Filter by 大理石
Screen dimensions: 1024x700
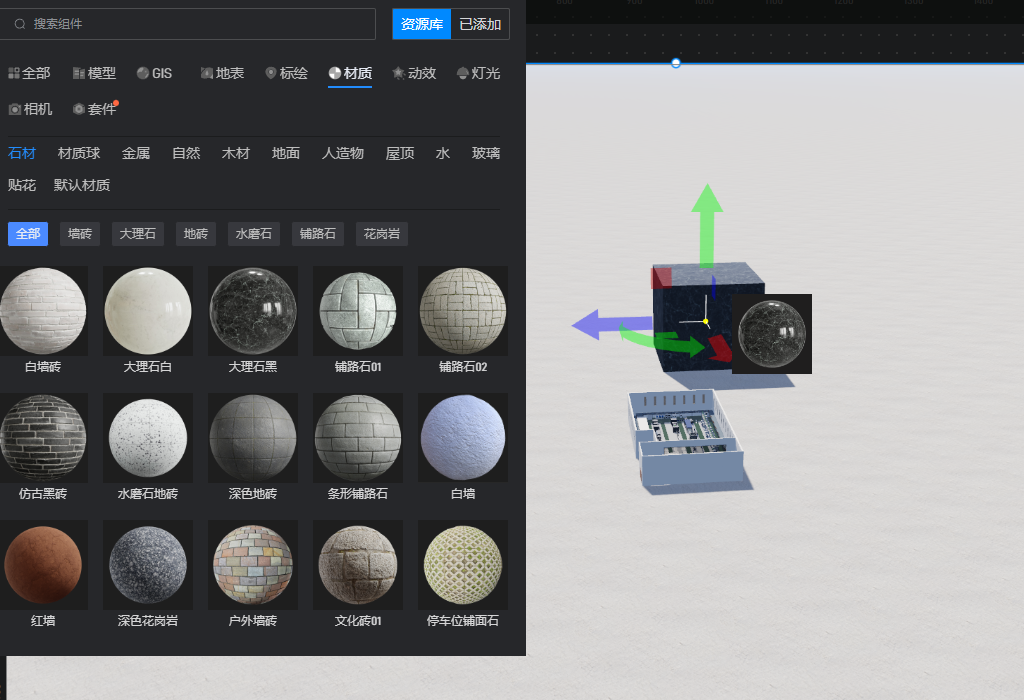138,234
